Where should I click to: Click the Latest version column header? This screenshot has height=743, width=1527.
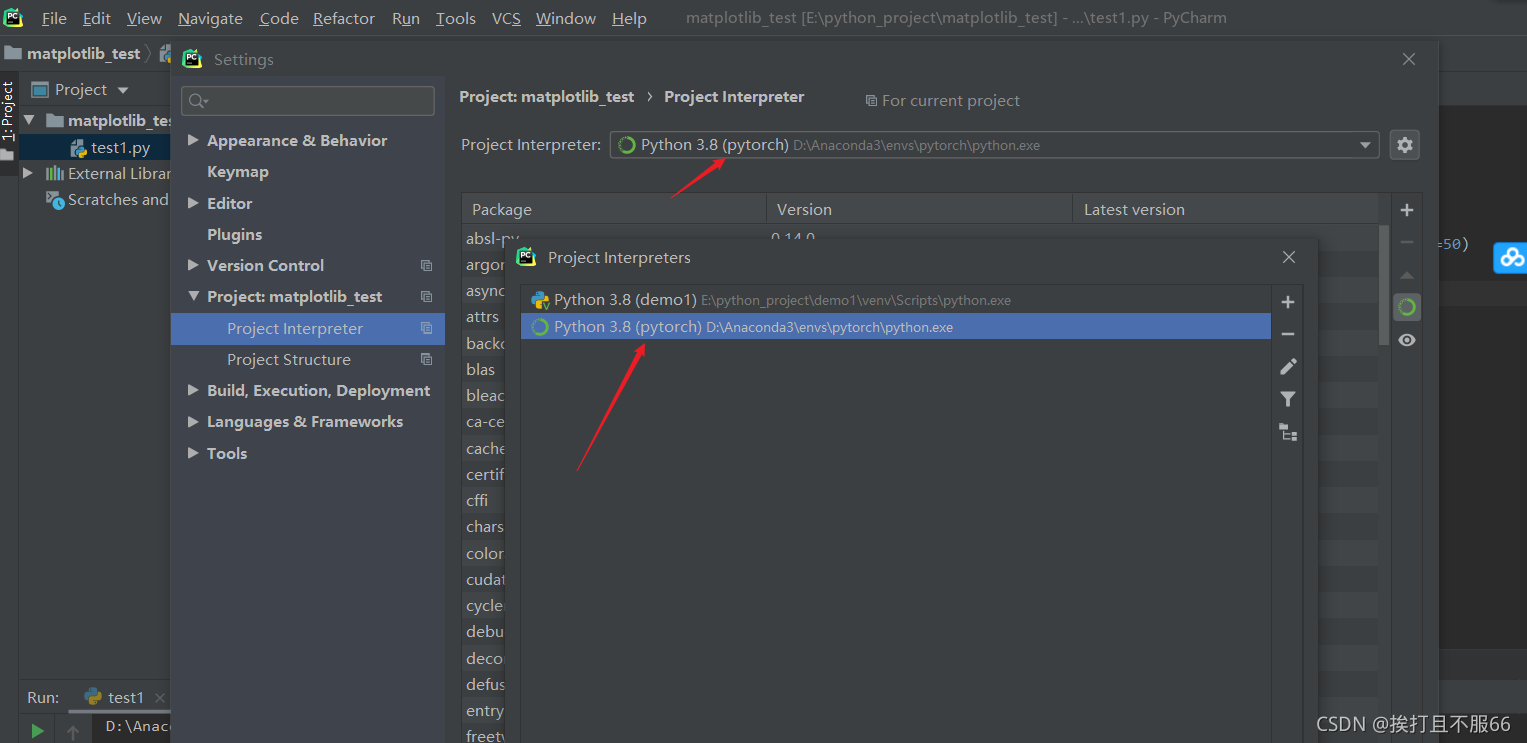[1225, 209]
